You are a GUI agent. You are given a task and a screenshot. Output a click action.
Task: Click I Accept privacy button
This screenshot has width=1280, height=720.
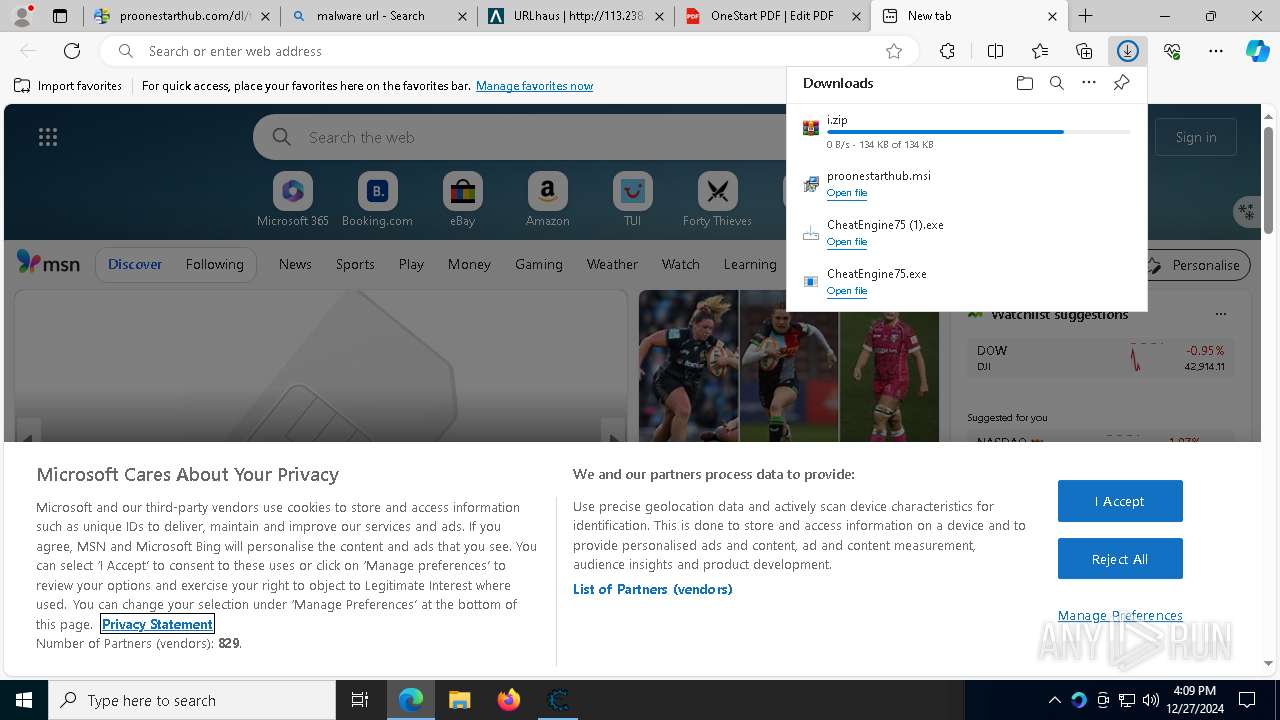coord(1120,501)
